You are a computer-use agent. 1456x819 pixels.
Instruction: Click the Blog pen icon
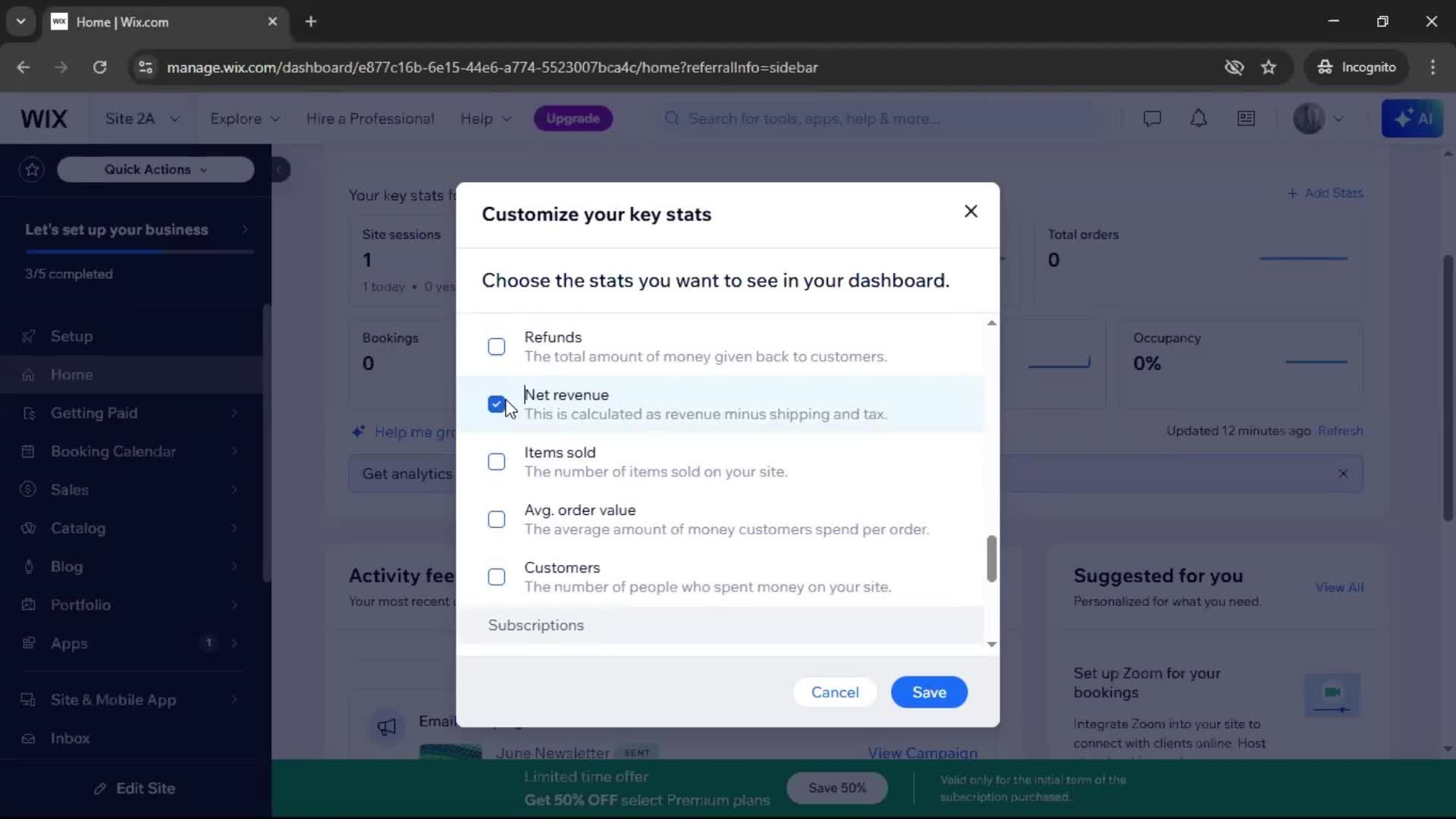point(28,566)
